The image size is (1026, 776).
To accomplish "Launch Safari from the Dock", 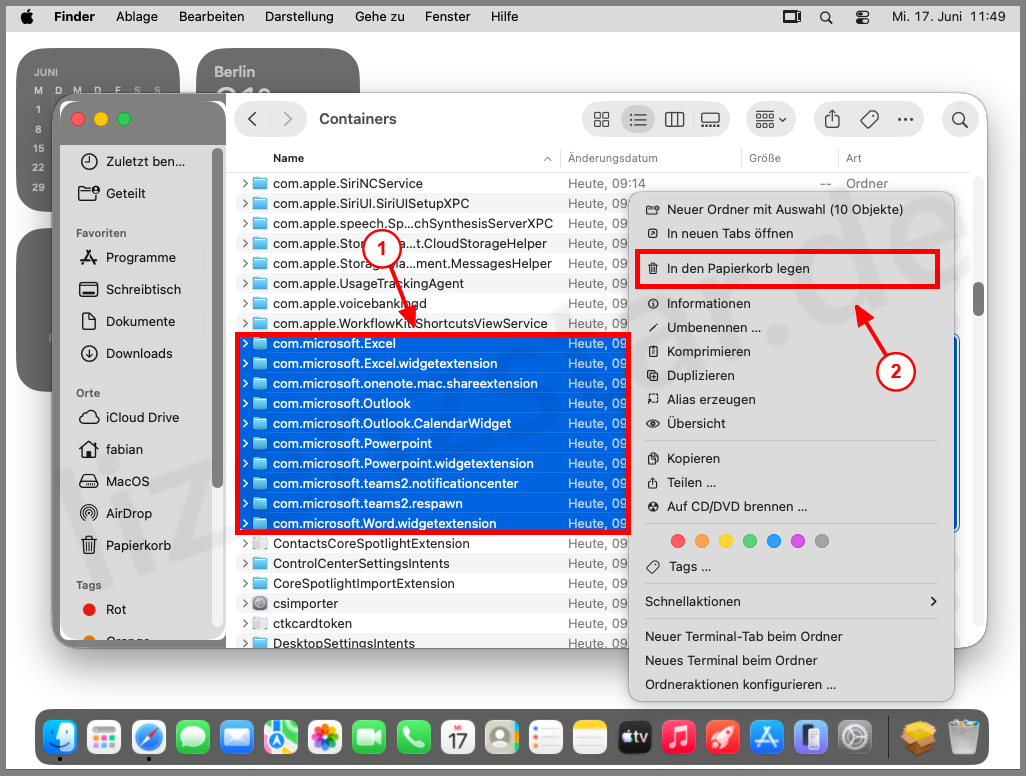I will tap(149, 738).
